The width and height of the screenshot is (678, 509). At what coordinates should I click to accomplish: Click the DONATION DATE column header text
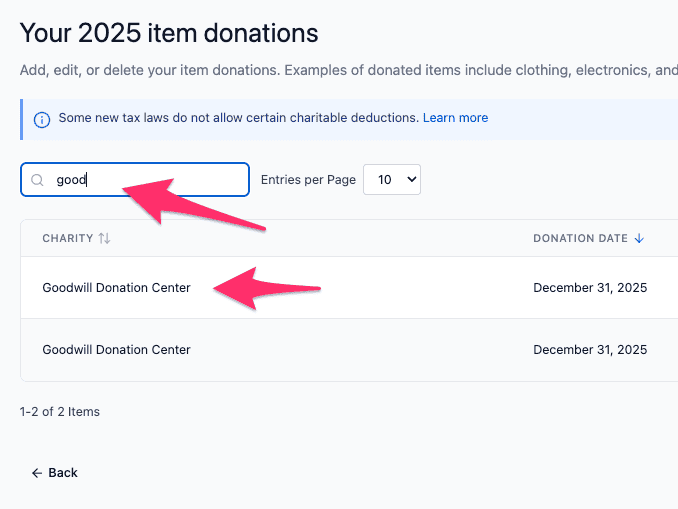click(580, 239)
